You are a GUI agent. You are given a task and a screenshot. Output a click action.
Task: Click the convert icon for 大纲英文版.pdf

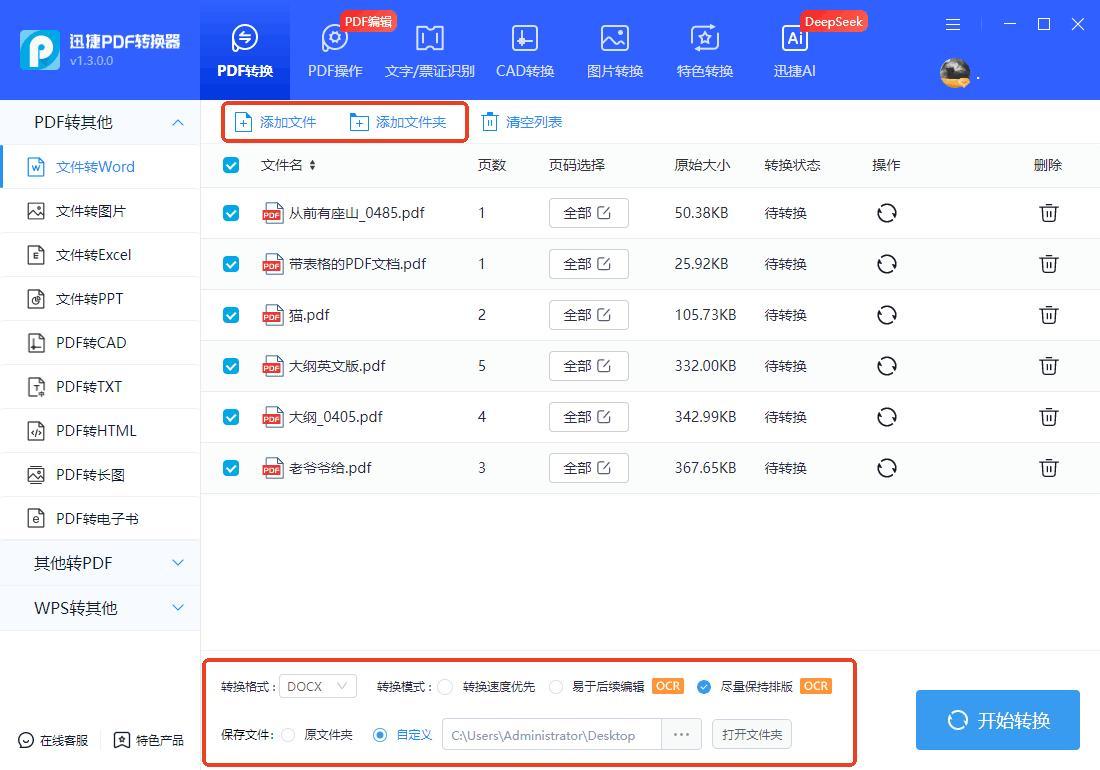886,366
